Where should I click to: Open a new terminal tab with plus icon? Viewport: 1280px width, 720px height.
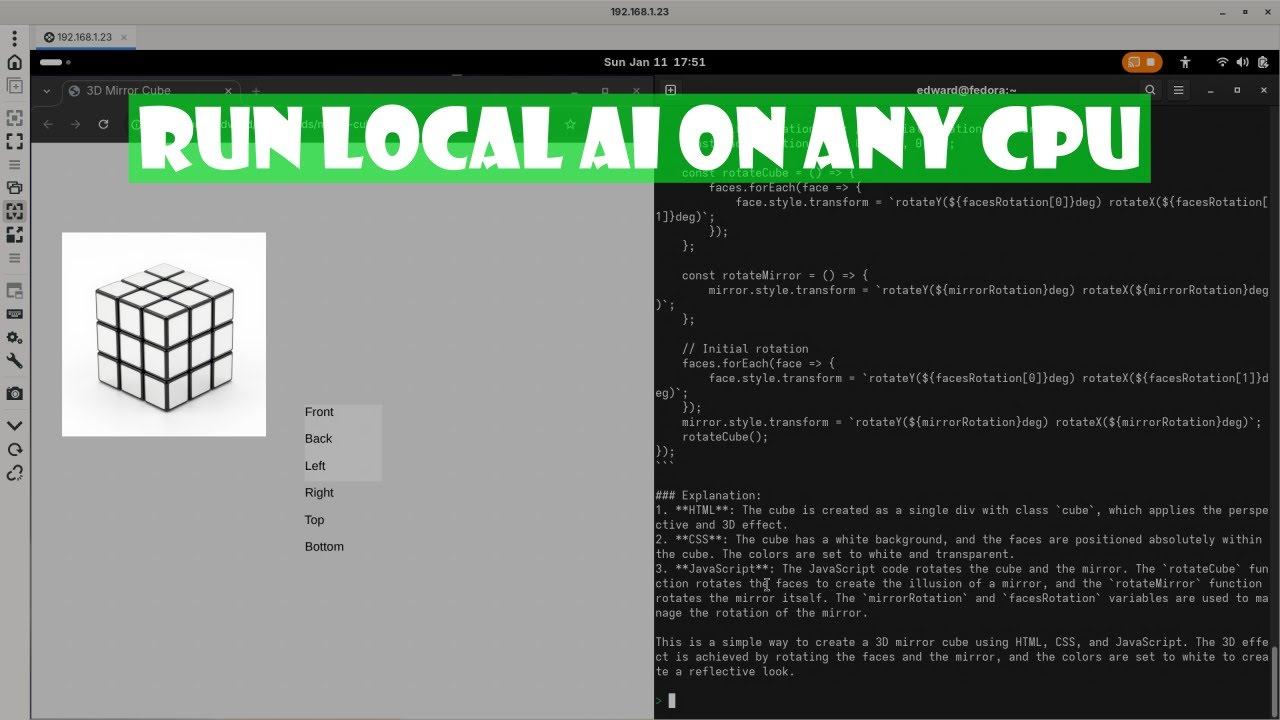(670, 90)
